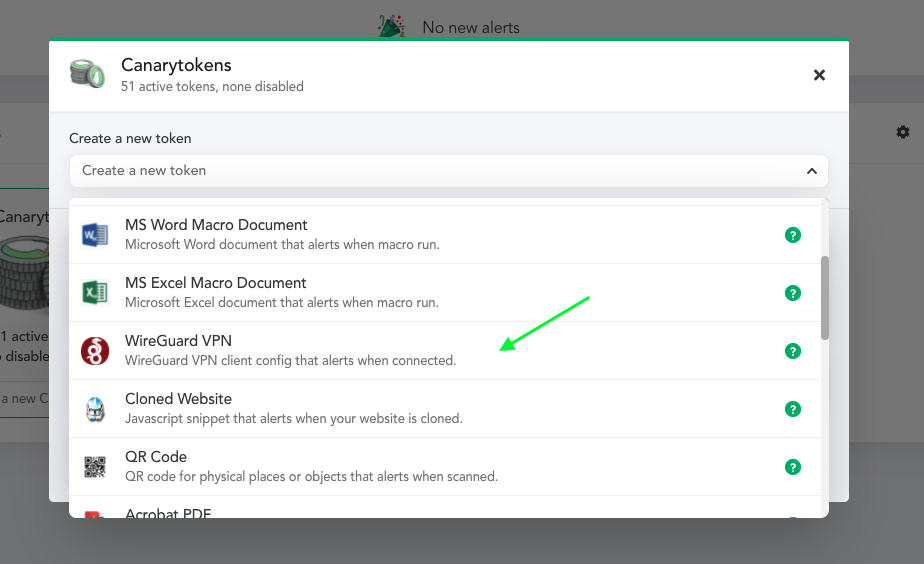Click 'Microsoft Excel document that alerts' description

282,302
